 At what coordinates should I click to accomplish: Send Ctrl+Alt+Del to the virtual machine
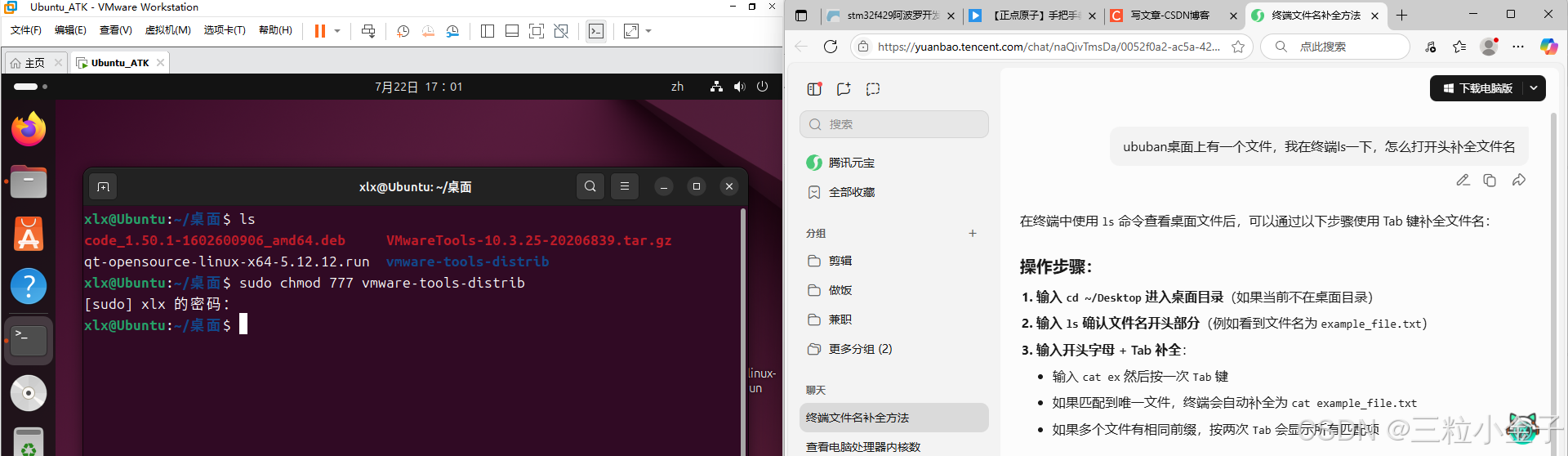pos(368,31)
